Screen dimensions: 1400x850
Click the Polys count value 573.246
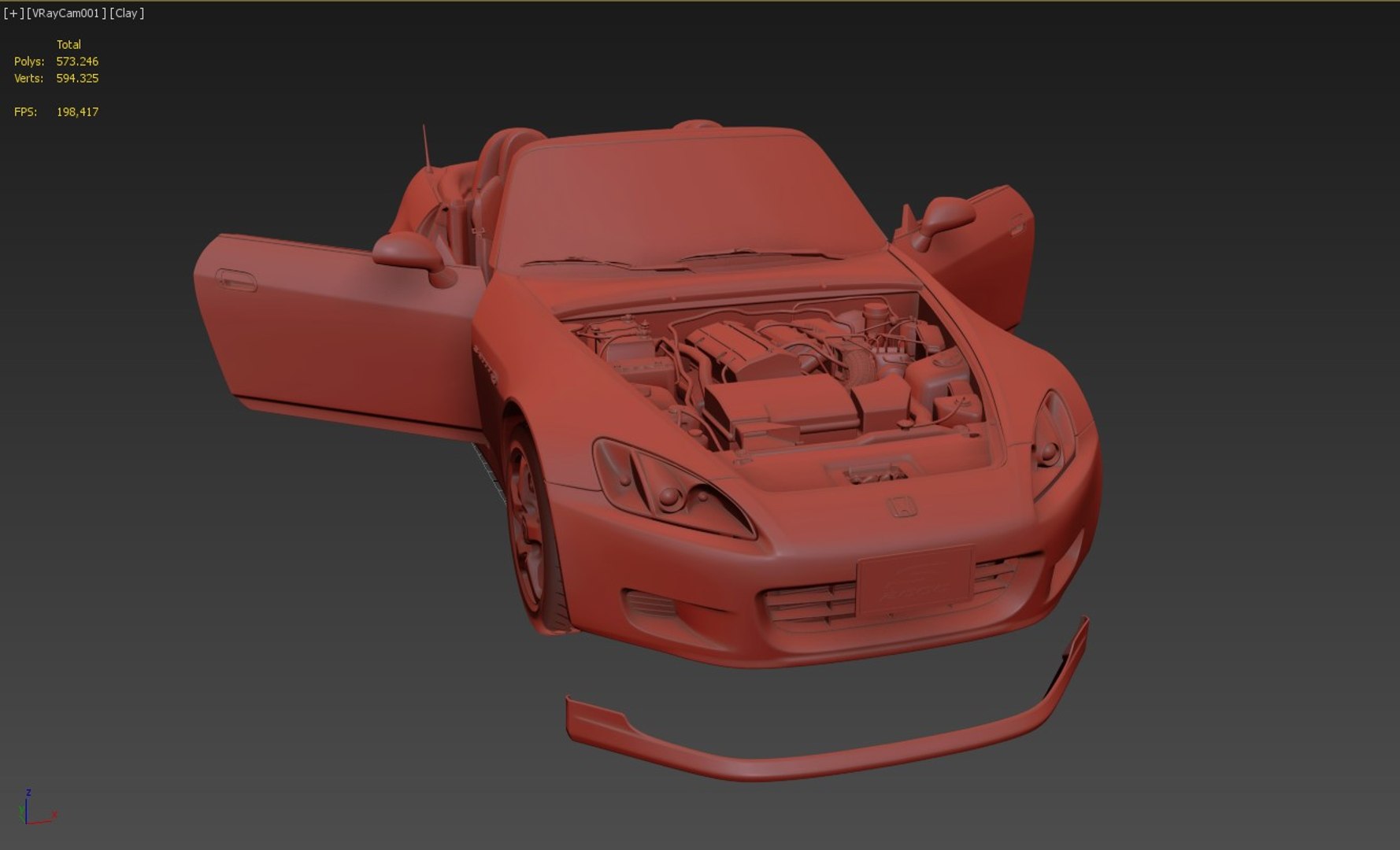[77, 61]
